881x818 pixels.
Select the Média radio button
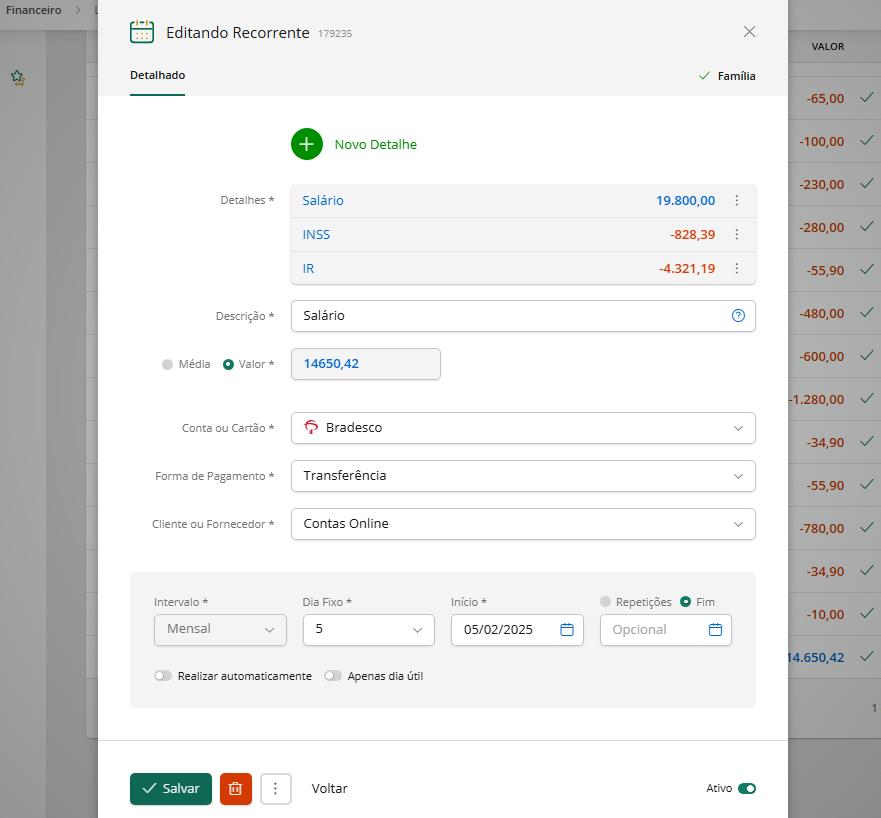(167, 364)
